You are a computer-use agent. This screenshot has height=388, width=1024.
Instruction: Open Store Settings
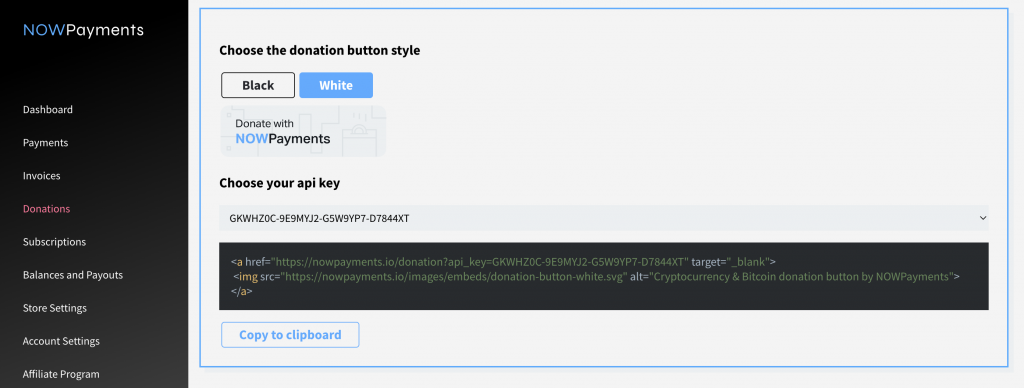click(54, 308)
